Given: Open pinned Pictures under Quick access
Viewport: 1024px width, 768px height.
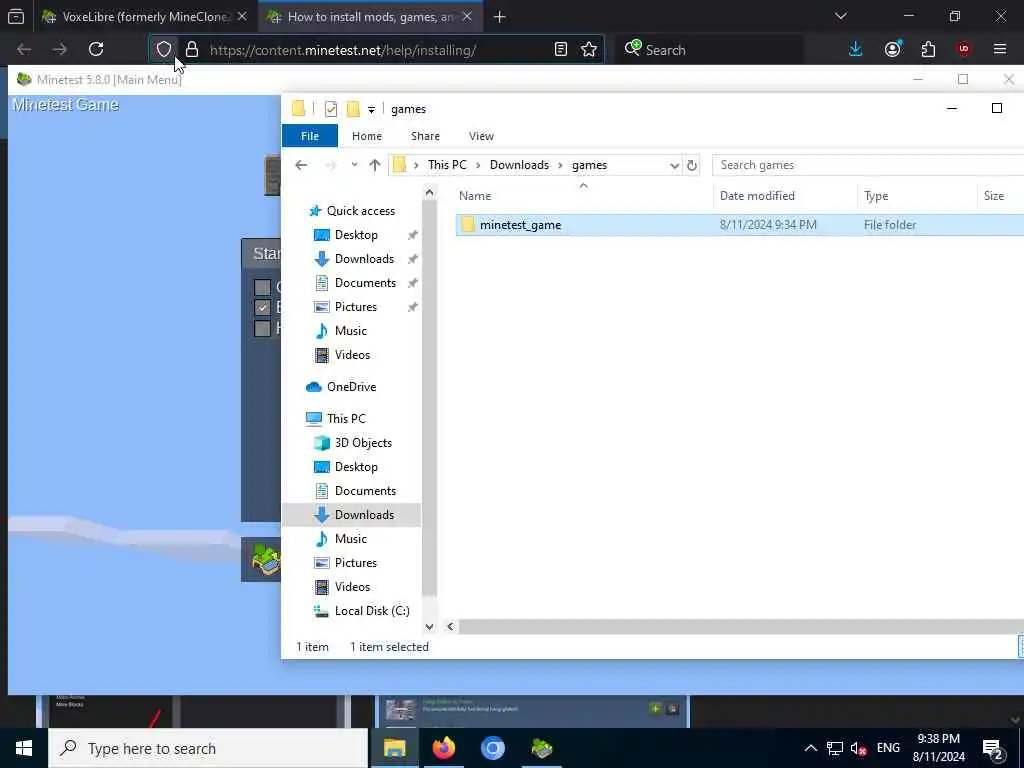Looking at the screenshot, I should tap(355, 307).
